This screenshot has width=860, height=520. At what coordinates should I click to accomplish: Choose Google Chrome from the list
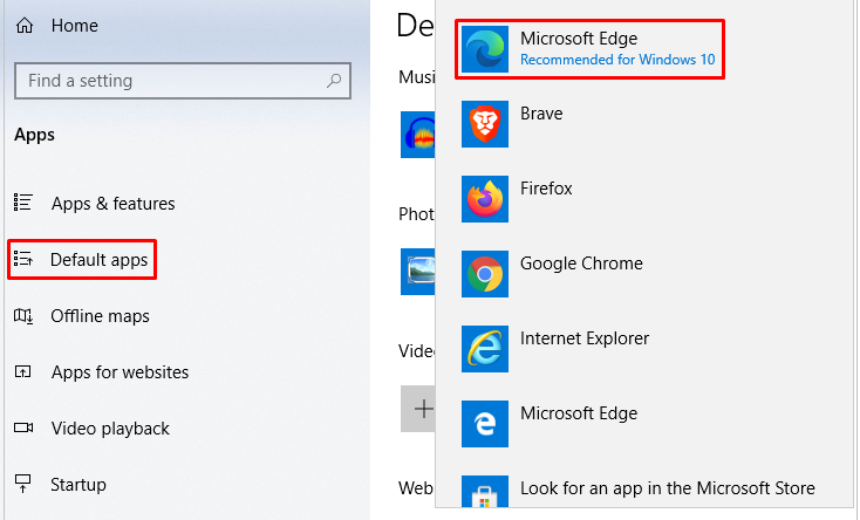(x=581, y=264)
